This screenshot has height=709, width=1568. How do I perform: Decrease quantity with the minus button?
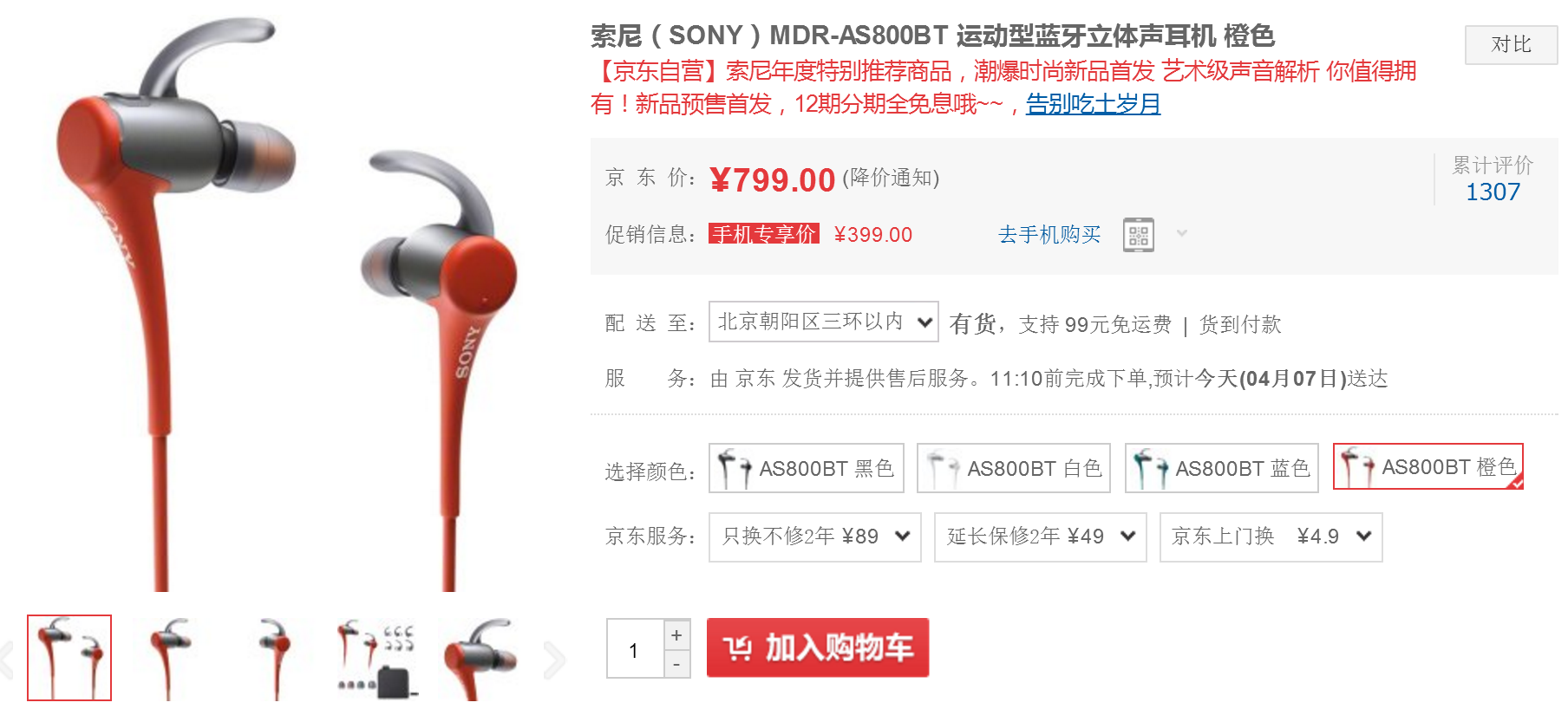point(676,665)
